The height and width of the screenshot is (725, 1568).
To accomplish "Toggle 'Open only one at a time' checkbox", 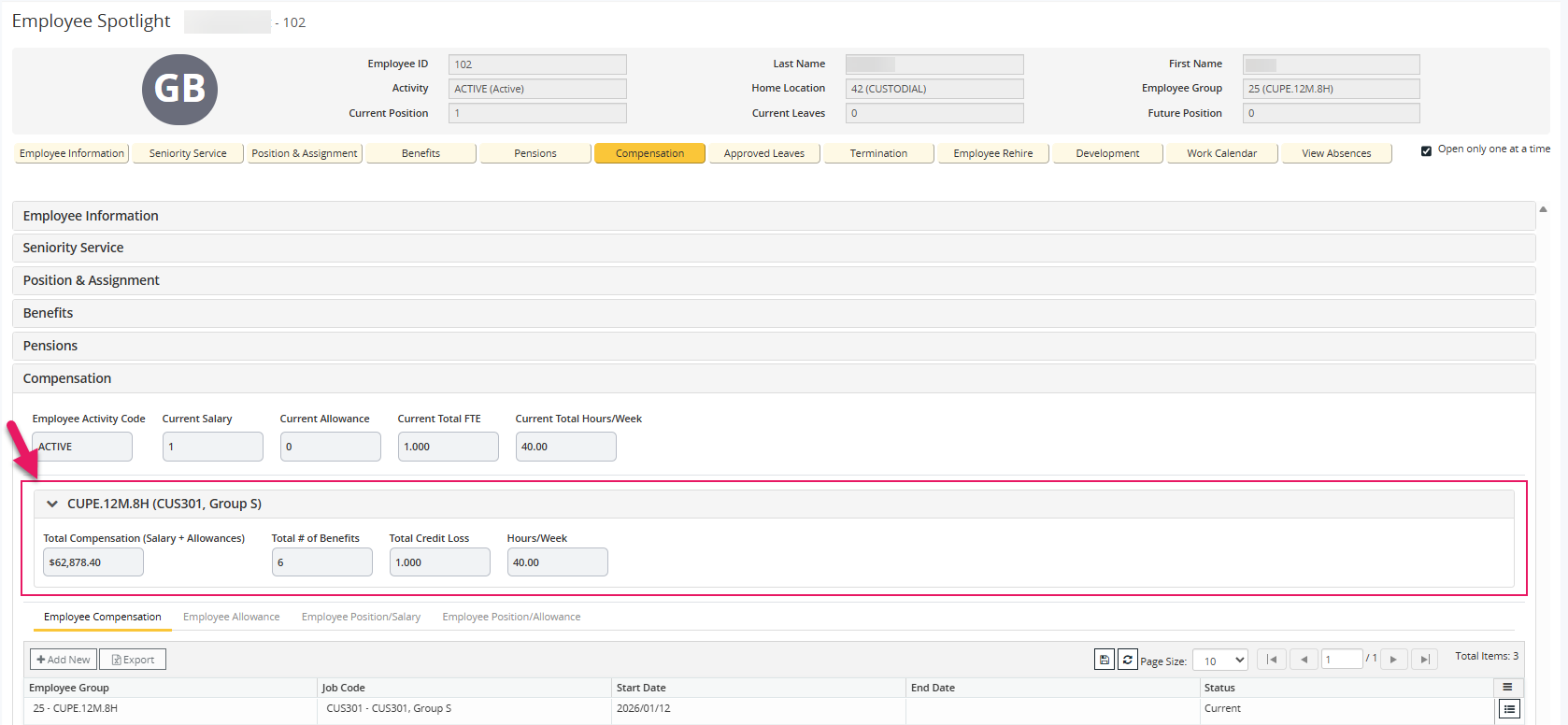I will point(1426,150).
